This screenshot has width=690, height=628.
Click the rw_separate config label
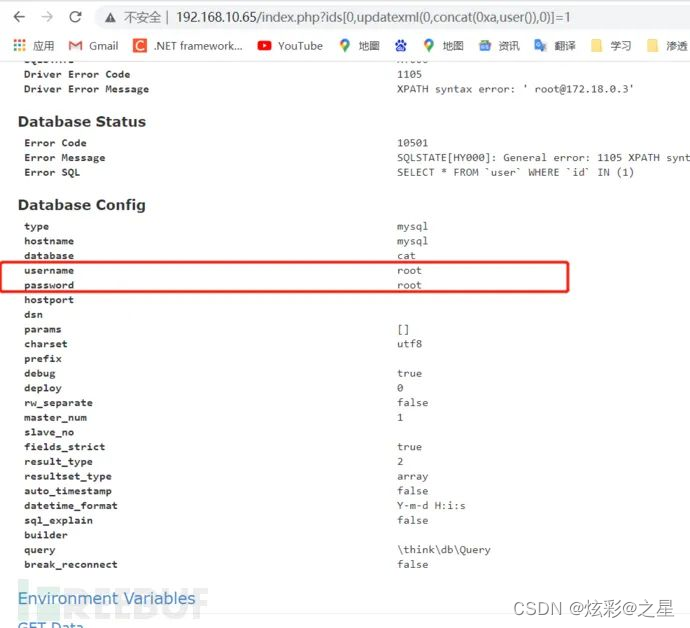[x=59, y=403]
